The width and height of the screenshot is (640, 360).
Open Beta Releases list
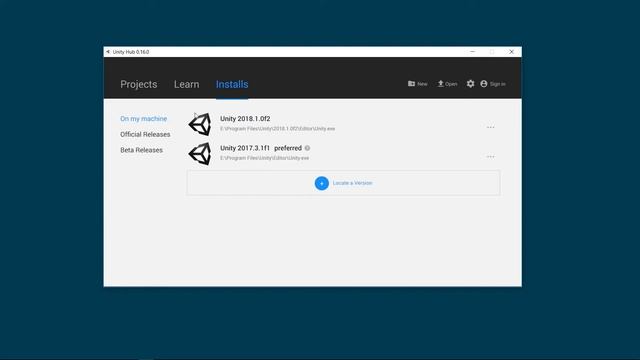(141, 150)
